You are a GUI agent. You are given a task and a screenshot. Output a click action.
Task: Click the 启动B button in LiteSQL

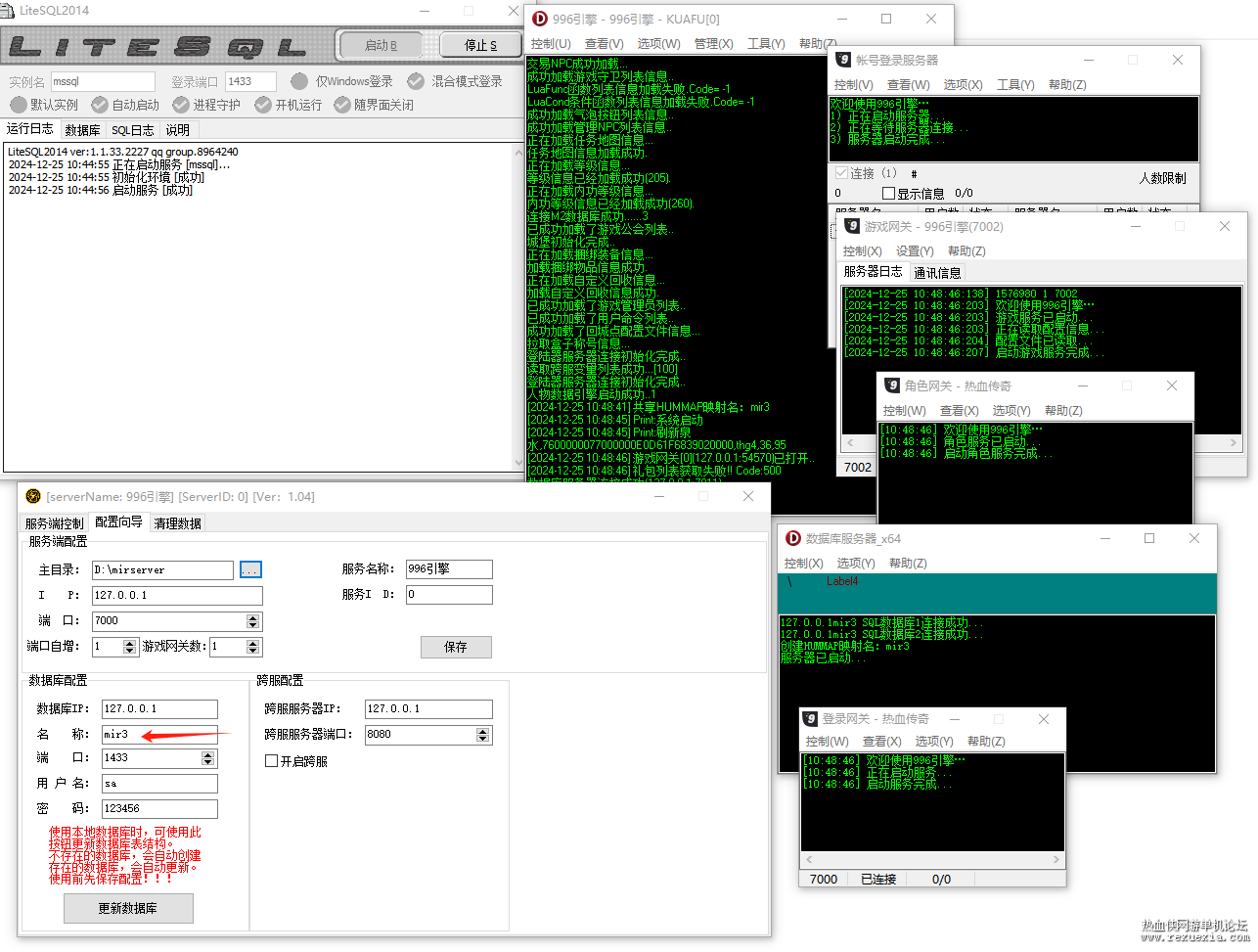click(381, 45)
